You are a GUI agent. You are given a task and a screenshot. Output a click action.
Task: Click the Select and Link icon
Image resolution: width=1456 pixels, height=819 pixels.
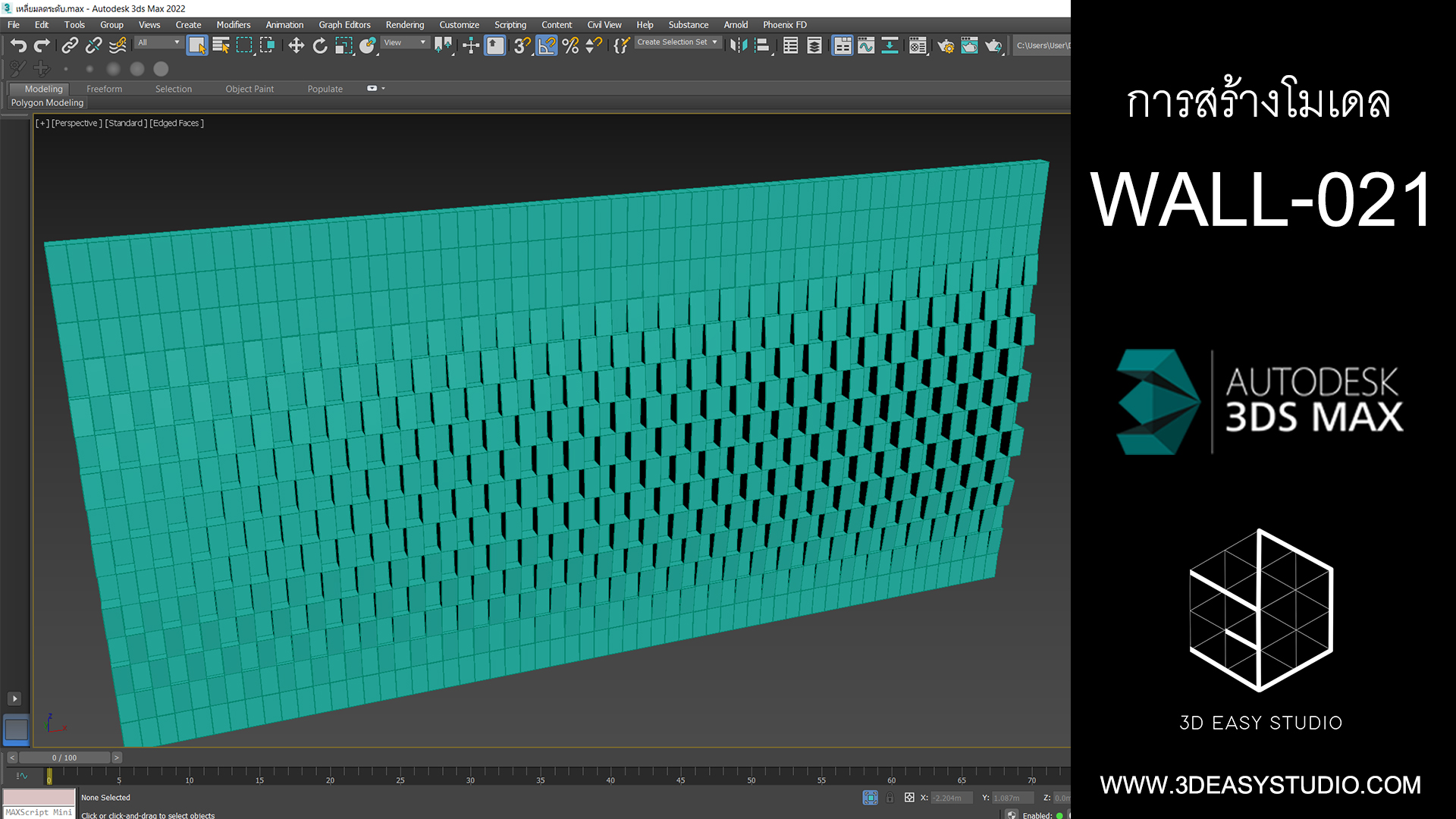click(x=70, y=45)
